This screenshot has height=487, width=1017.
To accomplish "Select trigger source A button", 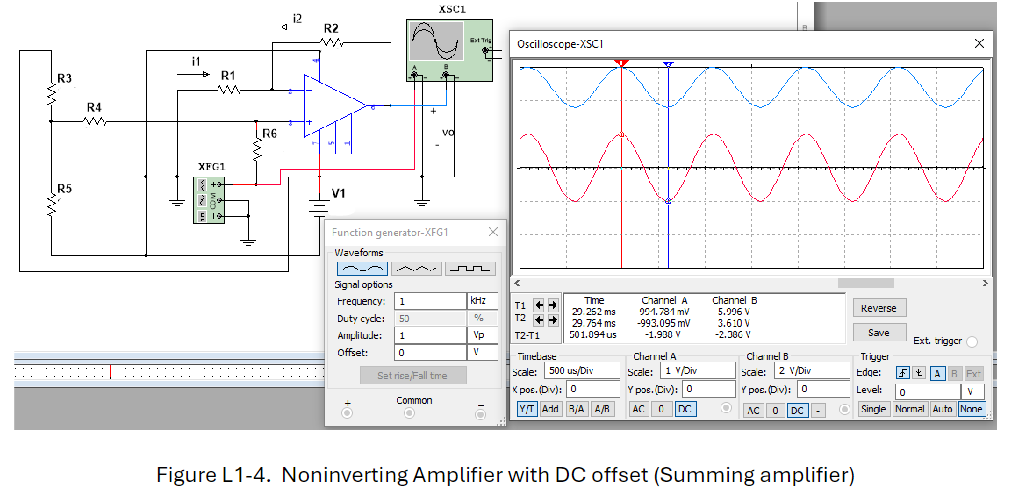I will pyautogui.click(x=937, y=373).
